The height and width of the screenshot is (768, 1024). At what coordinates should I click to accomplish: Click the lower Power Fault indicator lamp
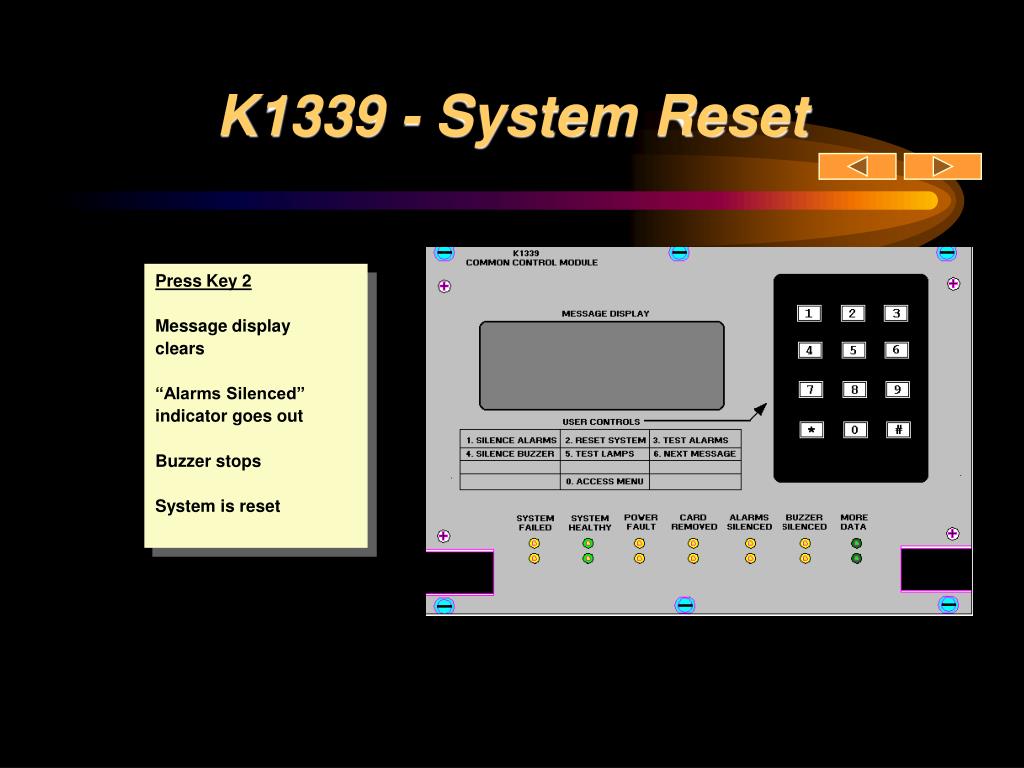[639, 559]
